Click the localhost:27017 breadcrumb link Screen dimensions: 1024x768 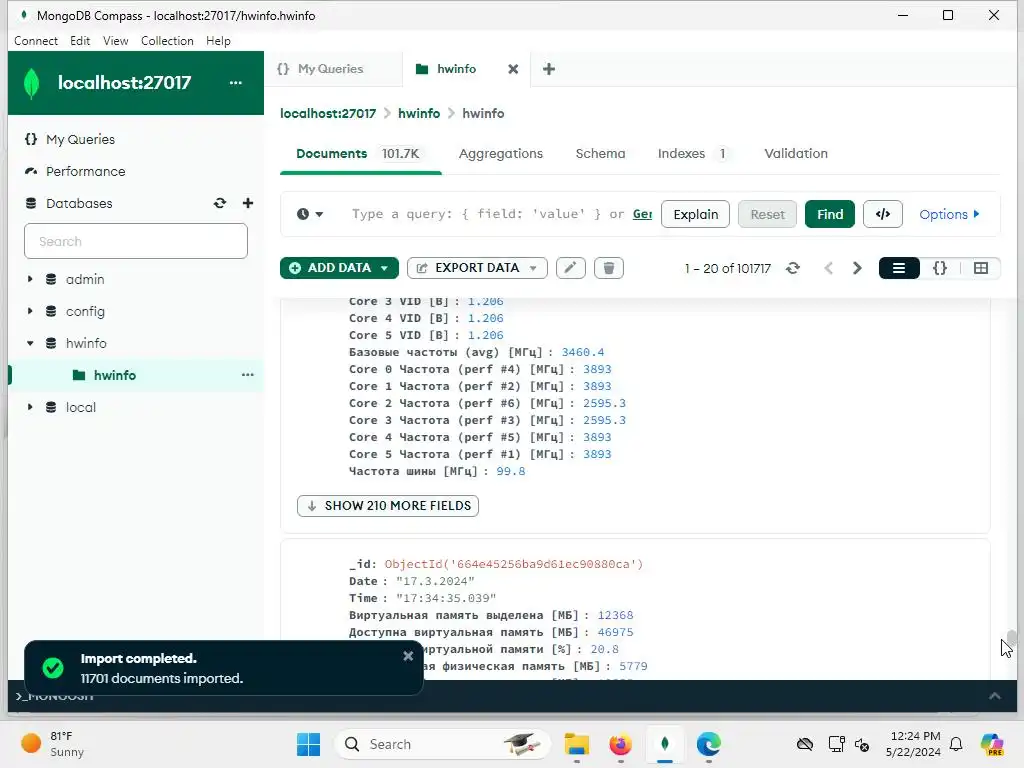click(x=328, y=113)
